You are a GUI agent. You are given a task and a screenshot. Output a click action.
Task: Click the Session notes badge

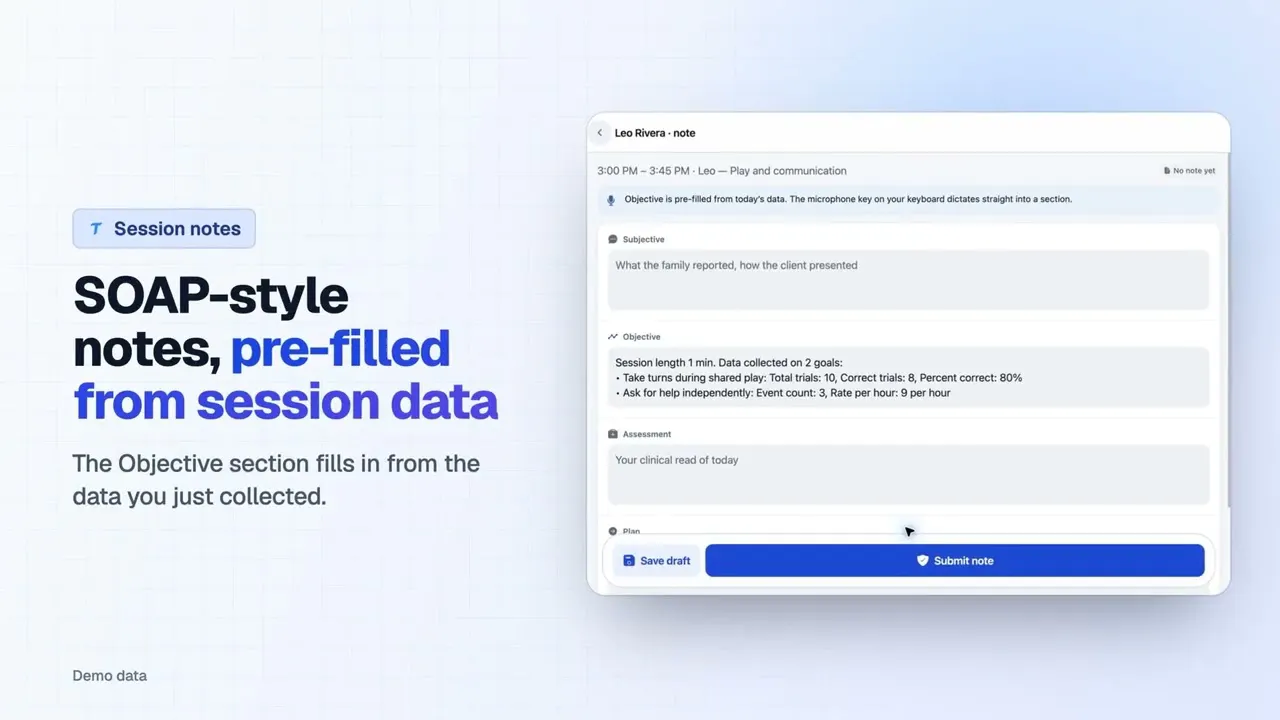(164, 228)
